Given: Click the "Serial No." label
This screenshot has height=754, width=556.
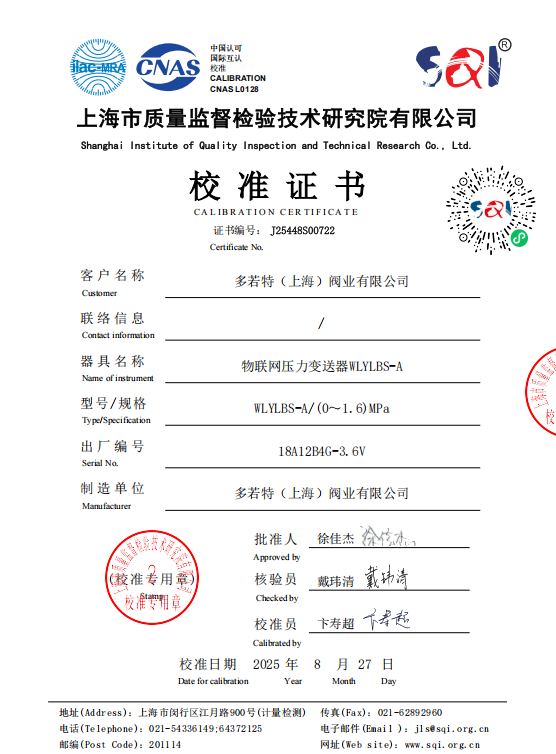Looking at the screenshot, I should pos(100,463).
